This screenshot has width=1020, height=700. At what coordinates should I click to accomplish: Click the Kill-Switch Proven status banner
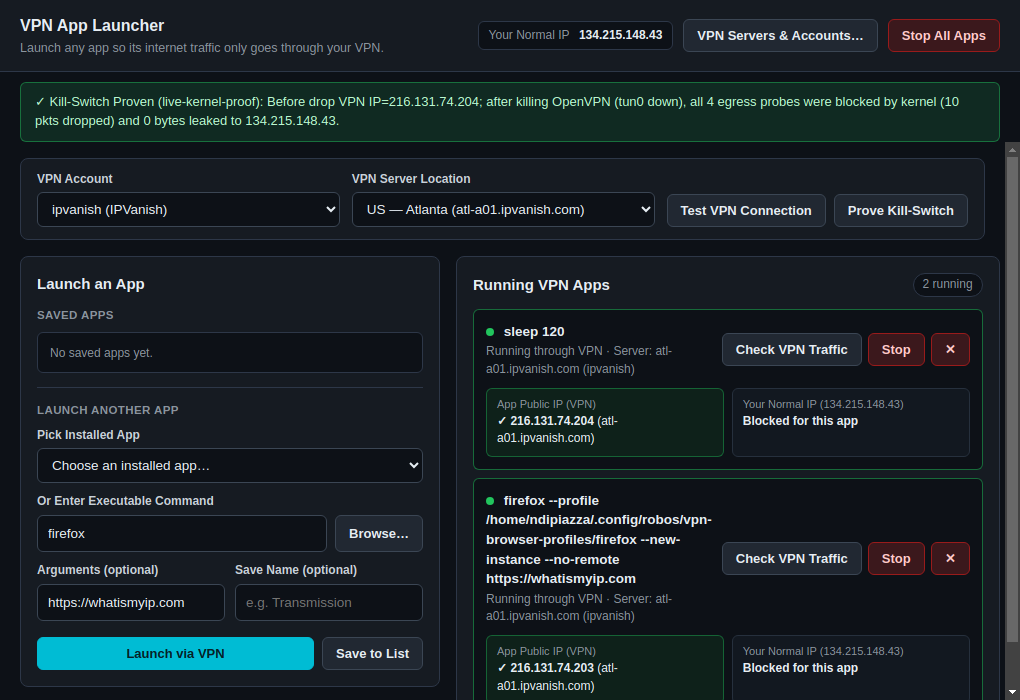(509, 111)
